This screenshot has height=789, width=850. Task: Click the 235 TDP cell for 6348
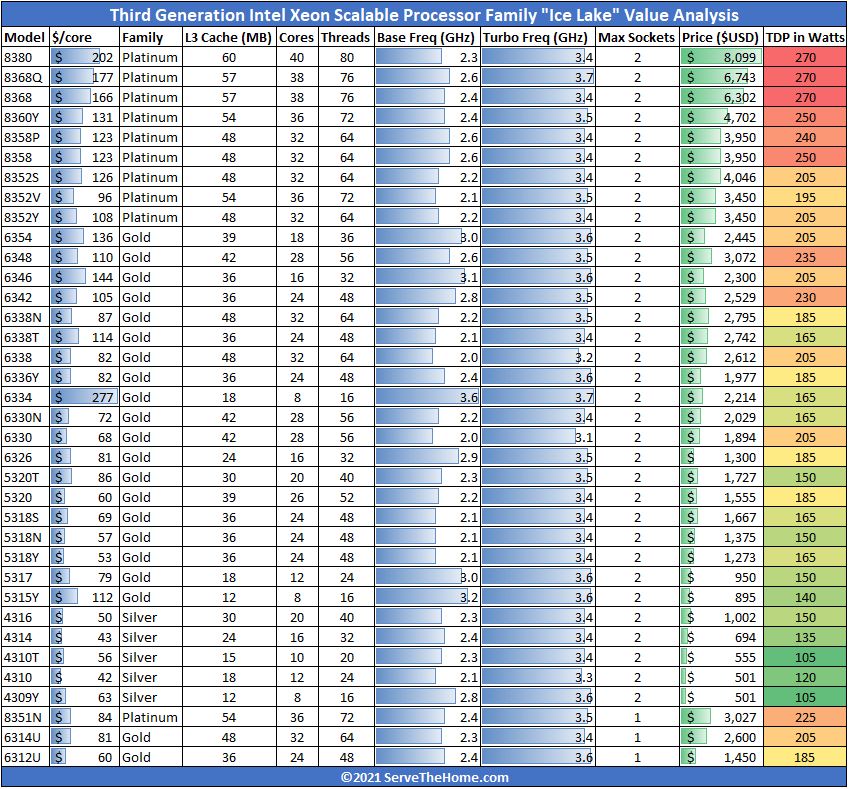pyautogui.click(x=805, y=258)
